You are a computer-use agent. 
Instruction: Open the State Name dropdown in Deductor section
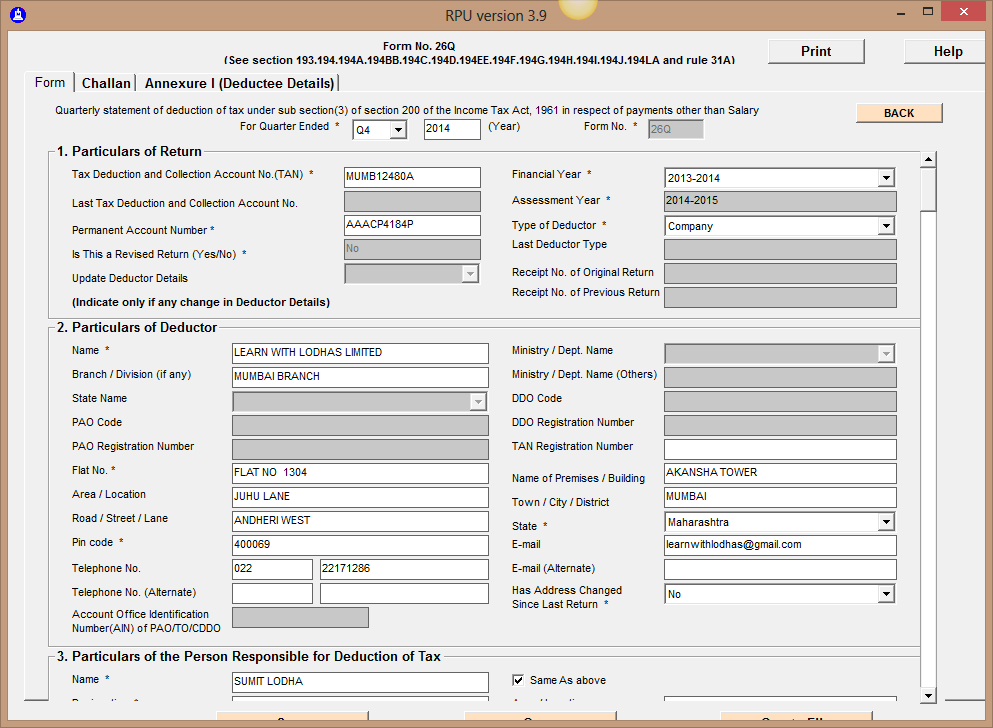pyautogui.click(x=478, y=402)
